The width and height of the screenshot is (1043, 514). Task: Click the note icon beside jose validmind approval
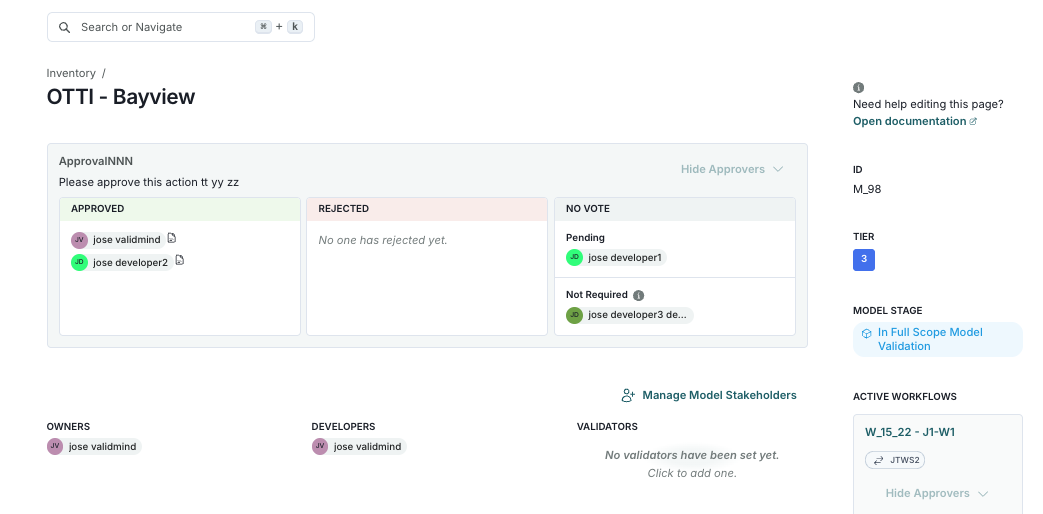(x=172, y=239)
